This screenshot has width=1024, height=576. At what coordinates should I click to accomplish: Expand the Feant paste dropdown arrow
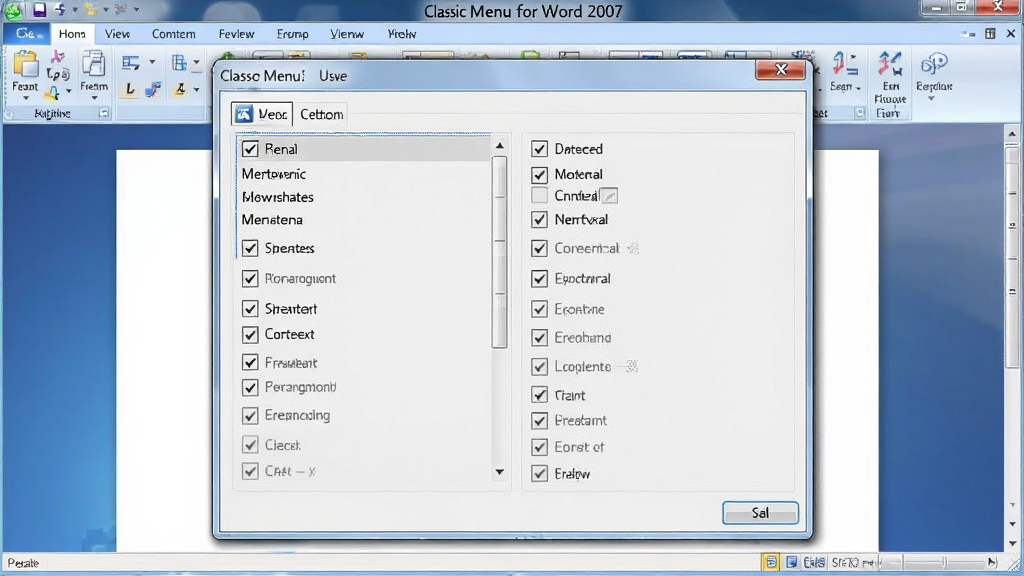click(25, 99)
